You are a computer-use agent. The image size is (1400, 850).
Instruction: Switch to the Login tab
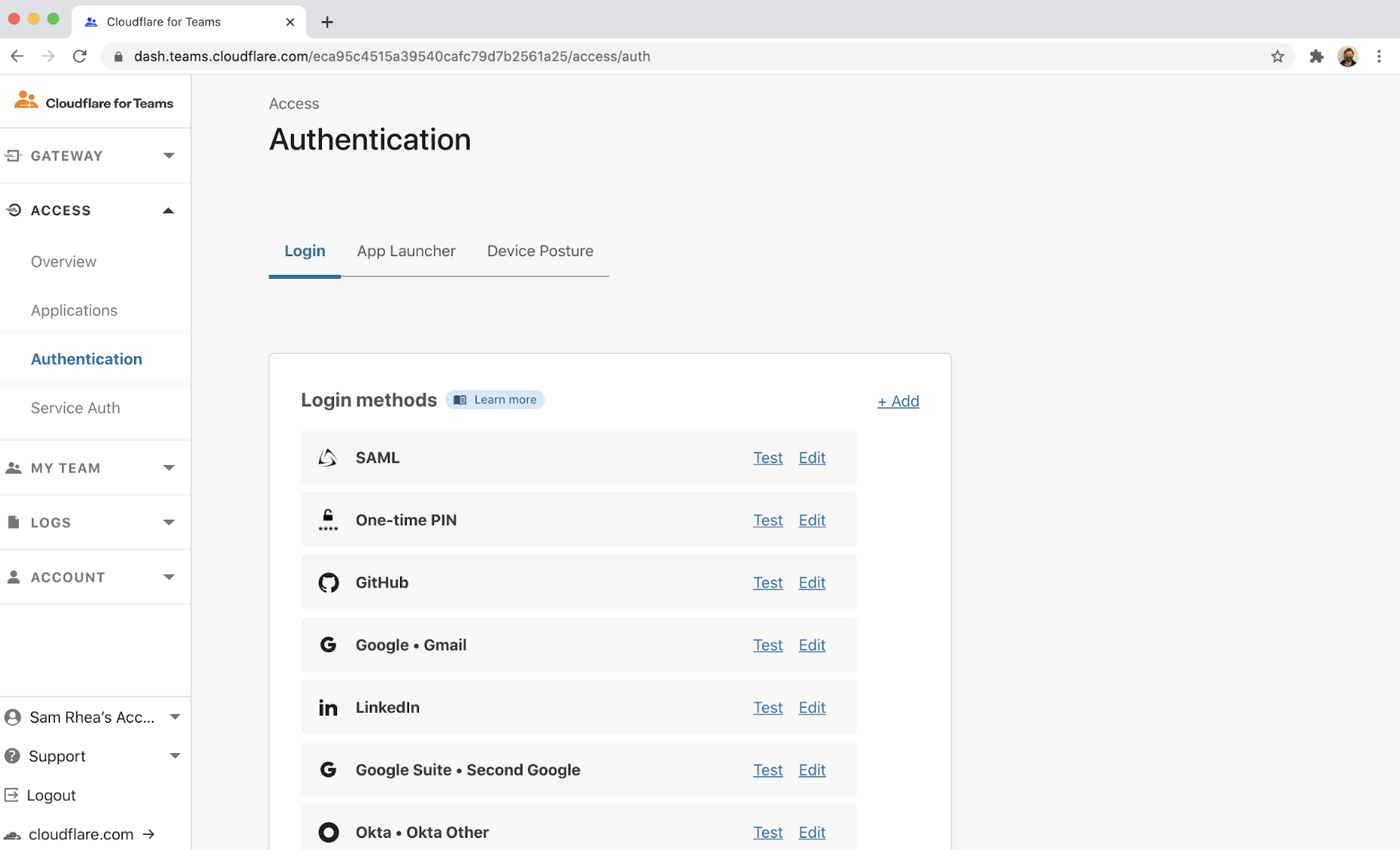pos(305,252)
